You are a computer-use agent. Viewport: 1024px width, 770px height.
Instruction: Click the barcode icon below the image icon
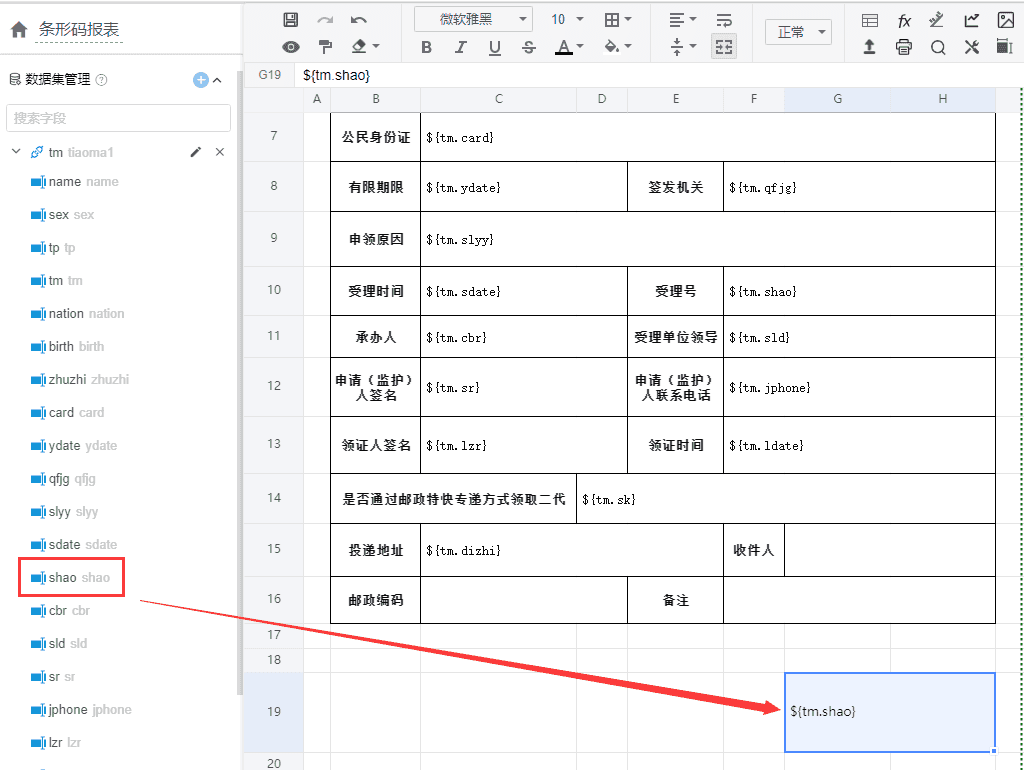pos(1005,46)
